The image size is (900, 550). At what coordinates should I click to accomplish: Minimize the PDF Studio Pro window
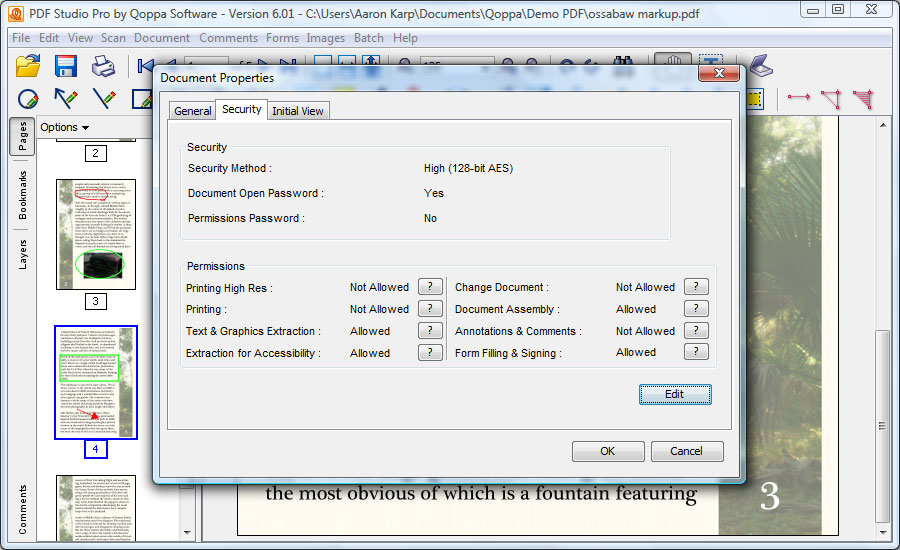point(813,10)
